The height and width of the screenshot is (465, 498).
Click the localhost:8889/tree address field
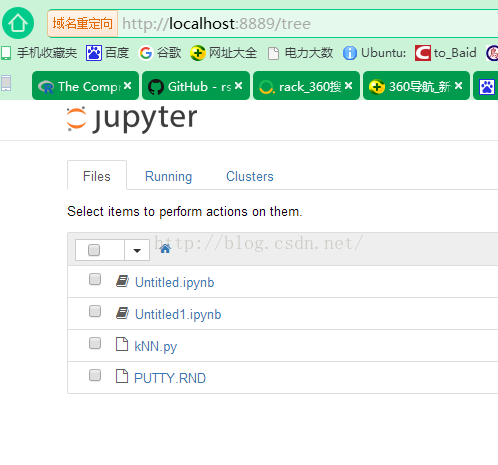307,23
